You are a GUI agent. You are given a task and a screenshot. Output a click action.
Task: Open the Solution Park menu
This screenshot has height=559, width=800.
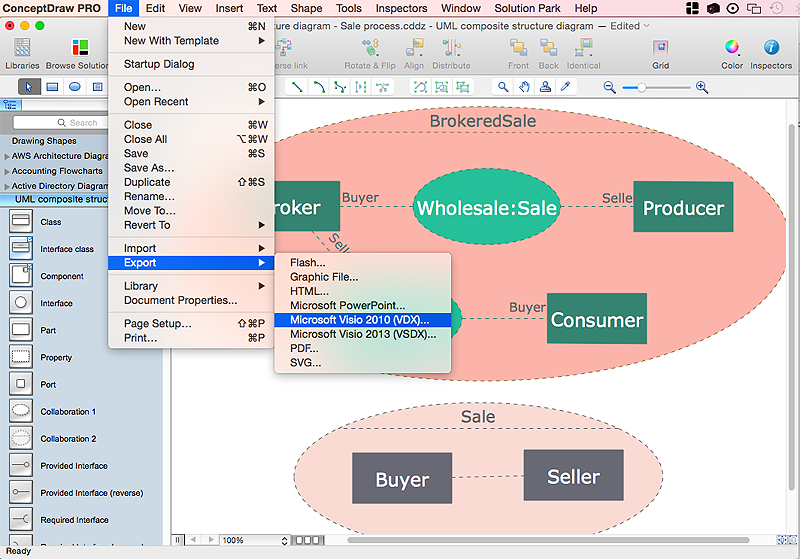528,8
